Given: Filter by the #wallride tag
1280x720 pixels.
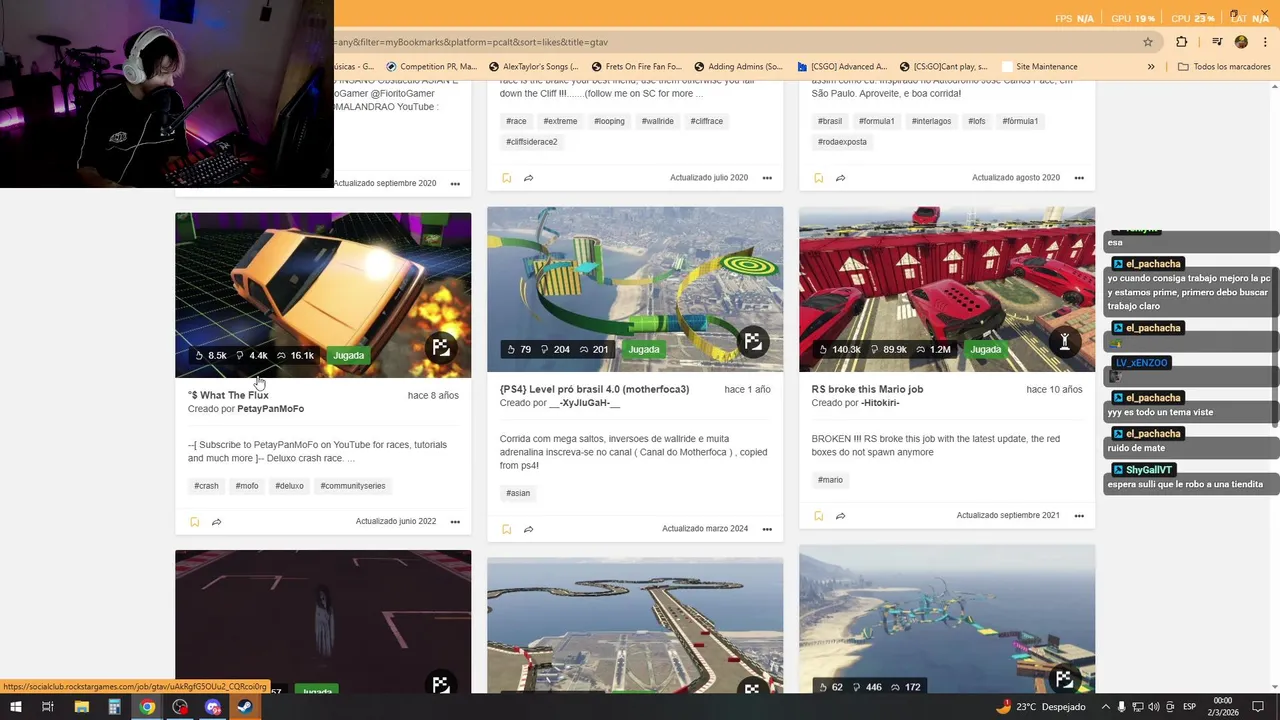Looking at the screenshot, I should (x=658, y=121).
